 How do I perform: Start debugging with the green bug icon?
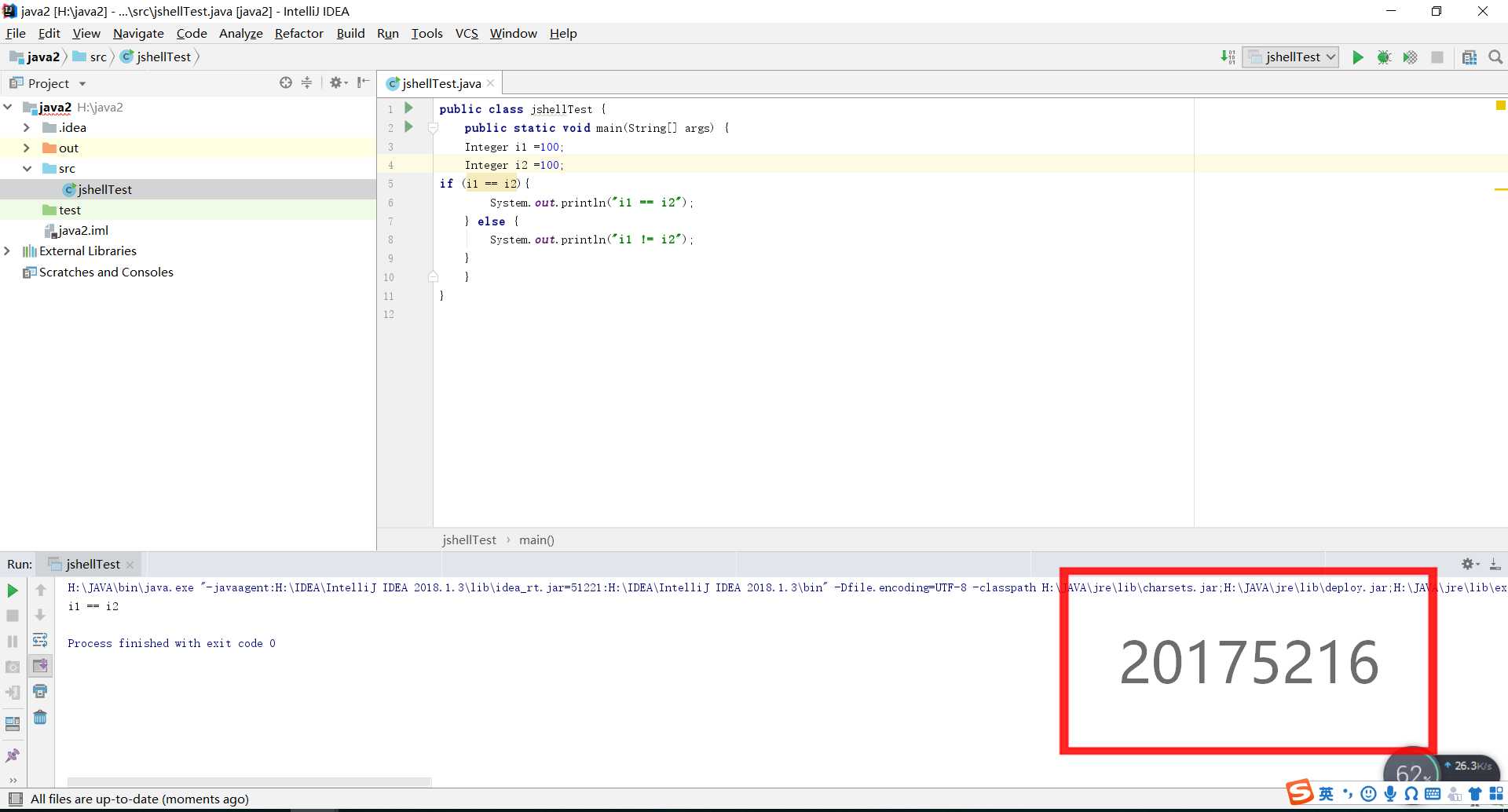pos(1384,57)
